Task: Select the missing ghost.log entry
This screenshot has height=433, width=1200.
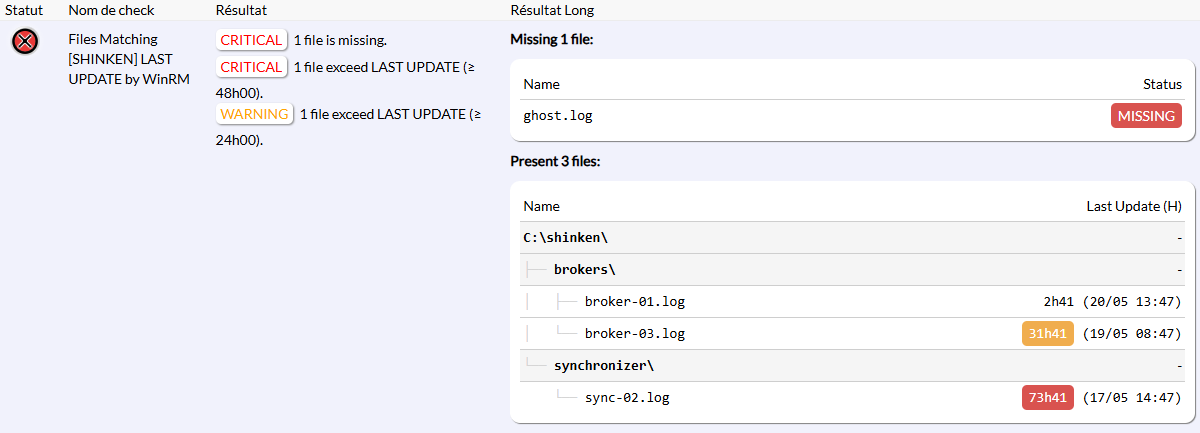Action: point(852,116)
